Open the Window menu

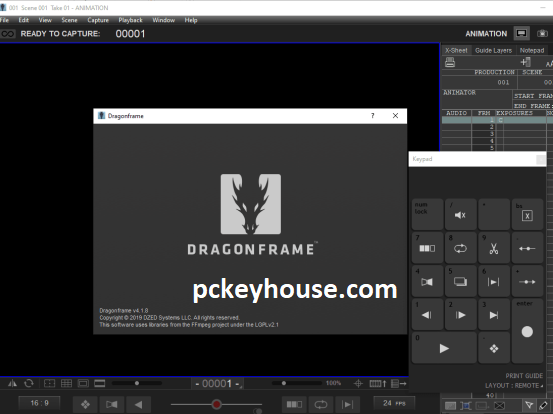(x=164, y=20)
